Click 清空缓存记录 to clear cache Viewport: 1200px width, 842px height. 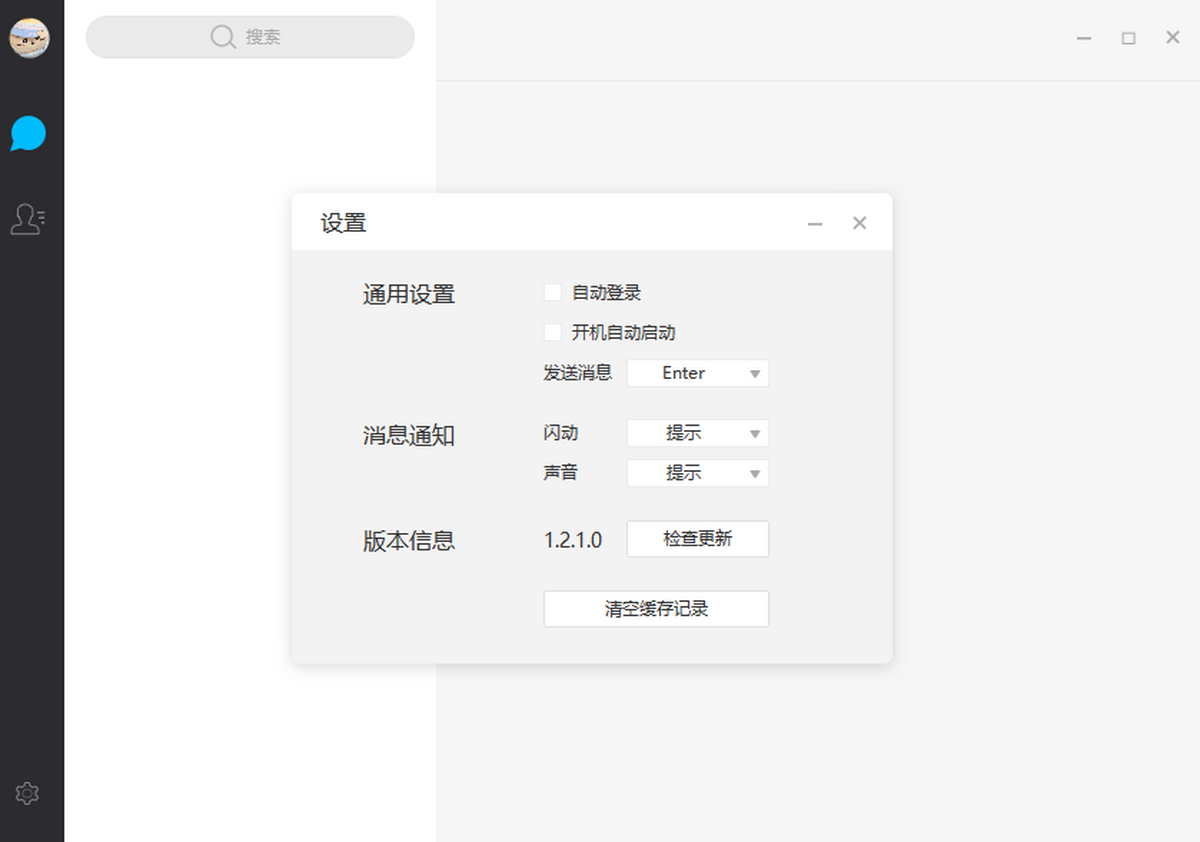click(656, 609)
